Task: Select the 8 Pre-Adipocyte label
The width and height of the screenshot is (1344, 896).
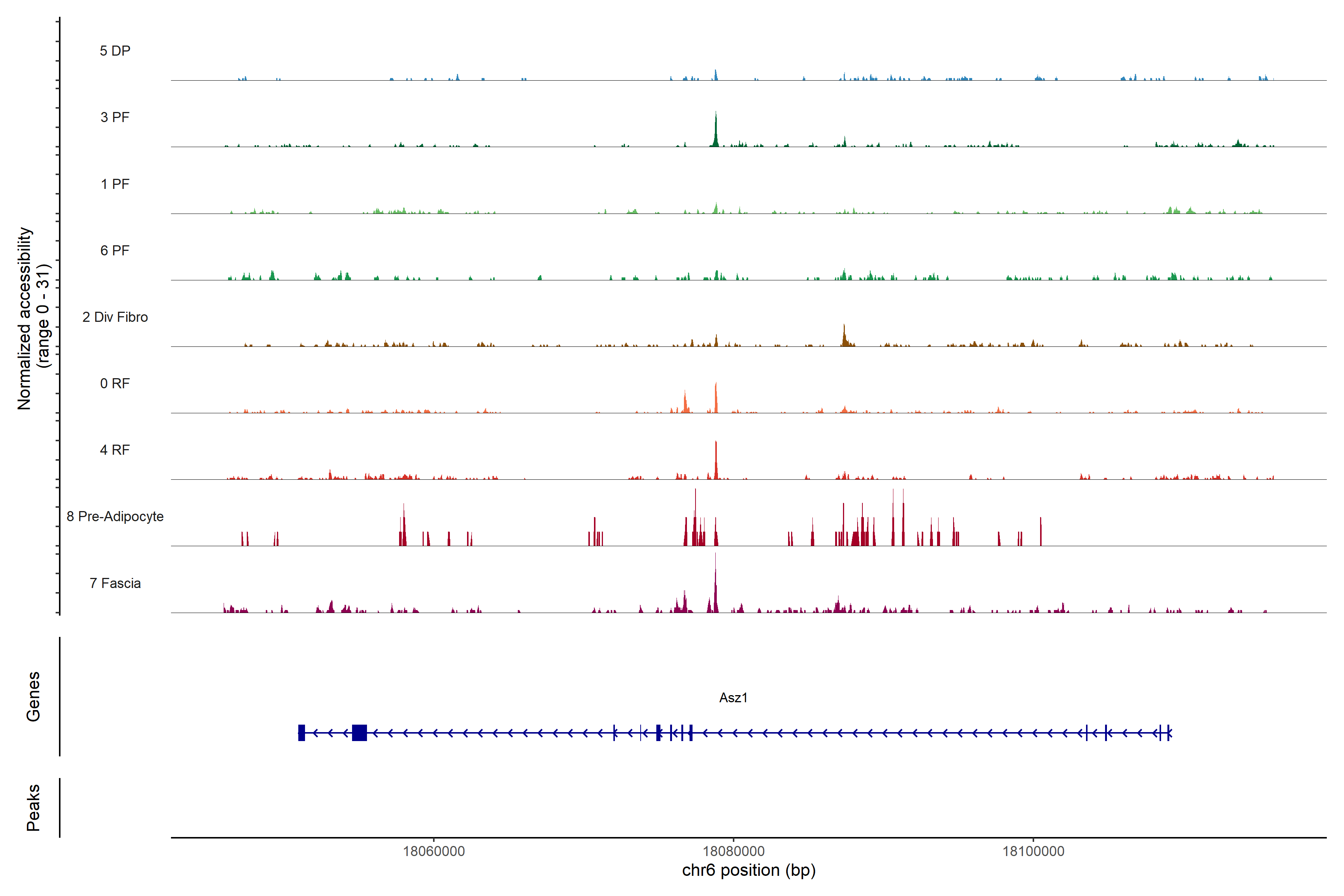Action: click(115, 517)
